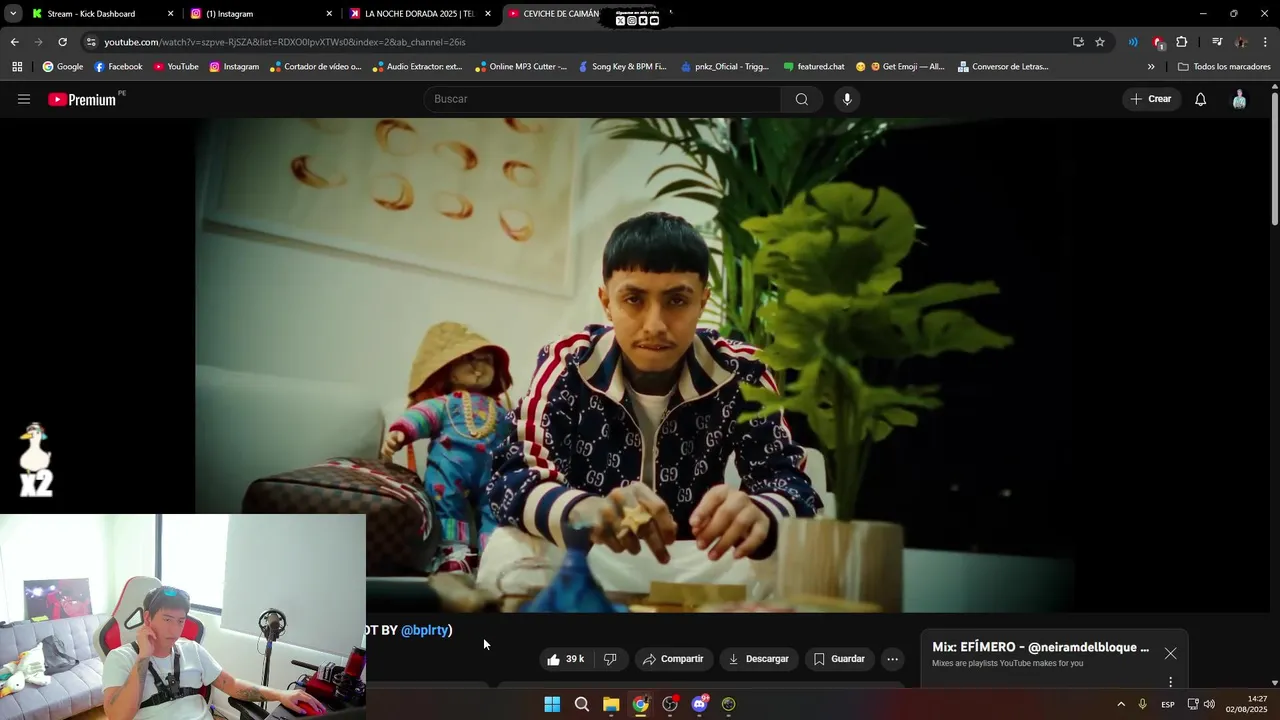Screen dimensions: 1280x720
Task: Show hidden system tray icons
Action: 1120,704
